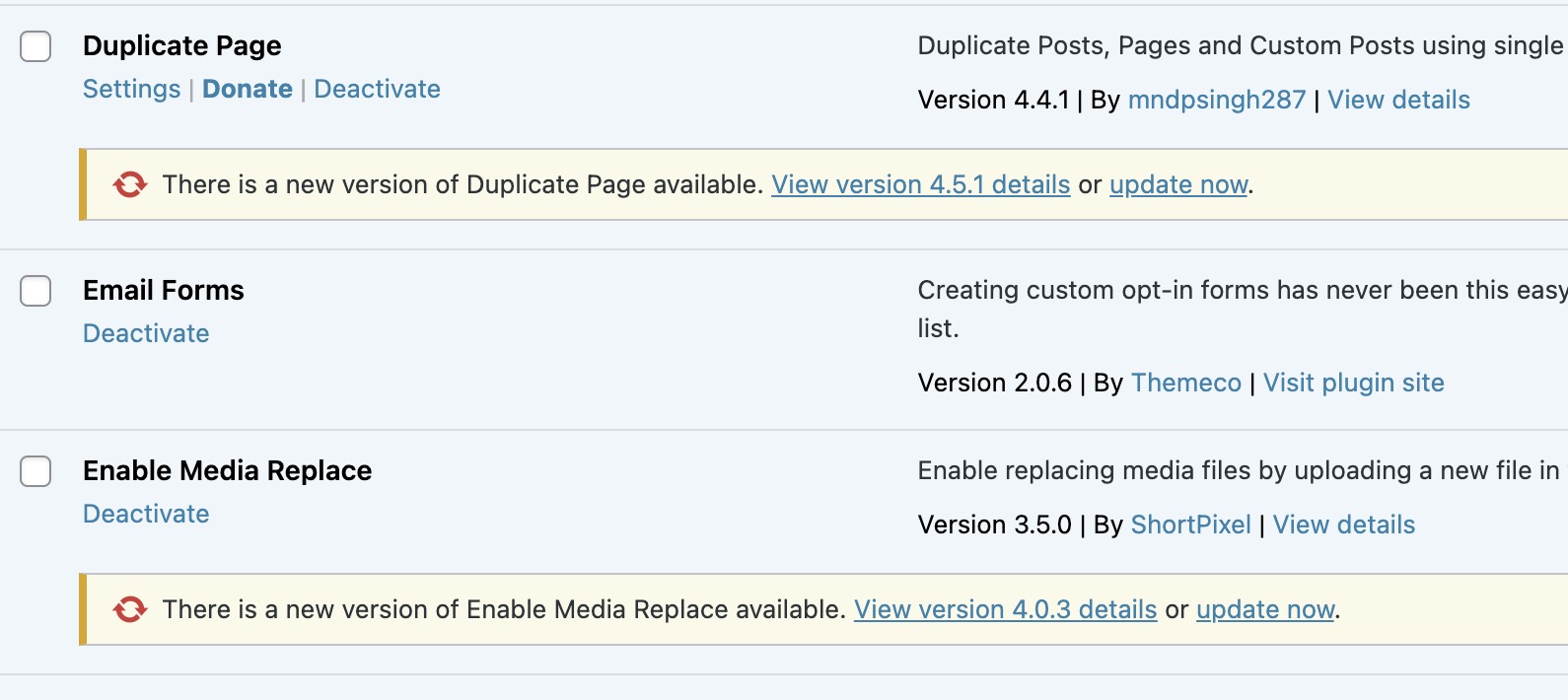View version 4.0.3 details link
The width and height of the screenshot is (1568, 700).
pos(1005,609)
